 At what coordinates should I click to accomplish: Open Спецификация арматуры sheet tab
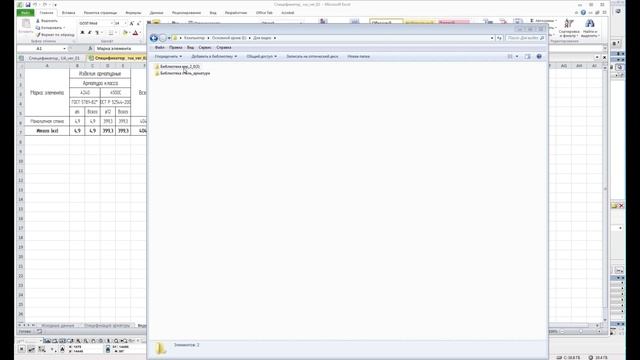click(107, 325)
